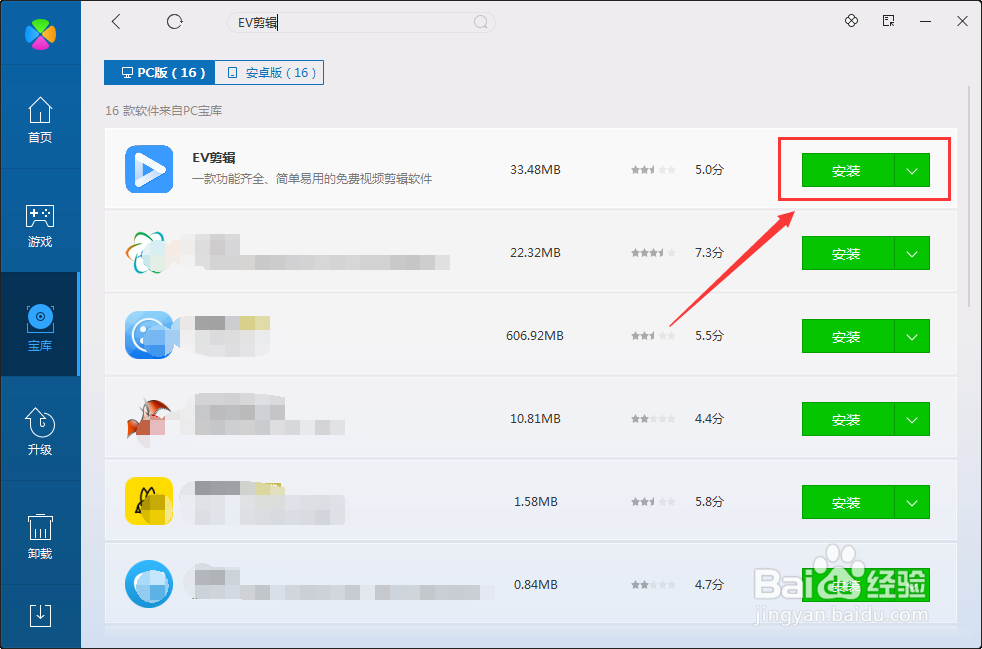Screen dimensions: 982x649
Task: Refresh the page with the circular arrow
Action: [175, 22]
